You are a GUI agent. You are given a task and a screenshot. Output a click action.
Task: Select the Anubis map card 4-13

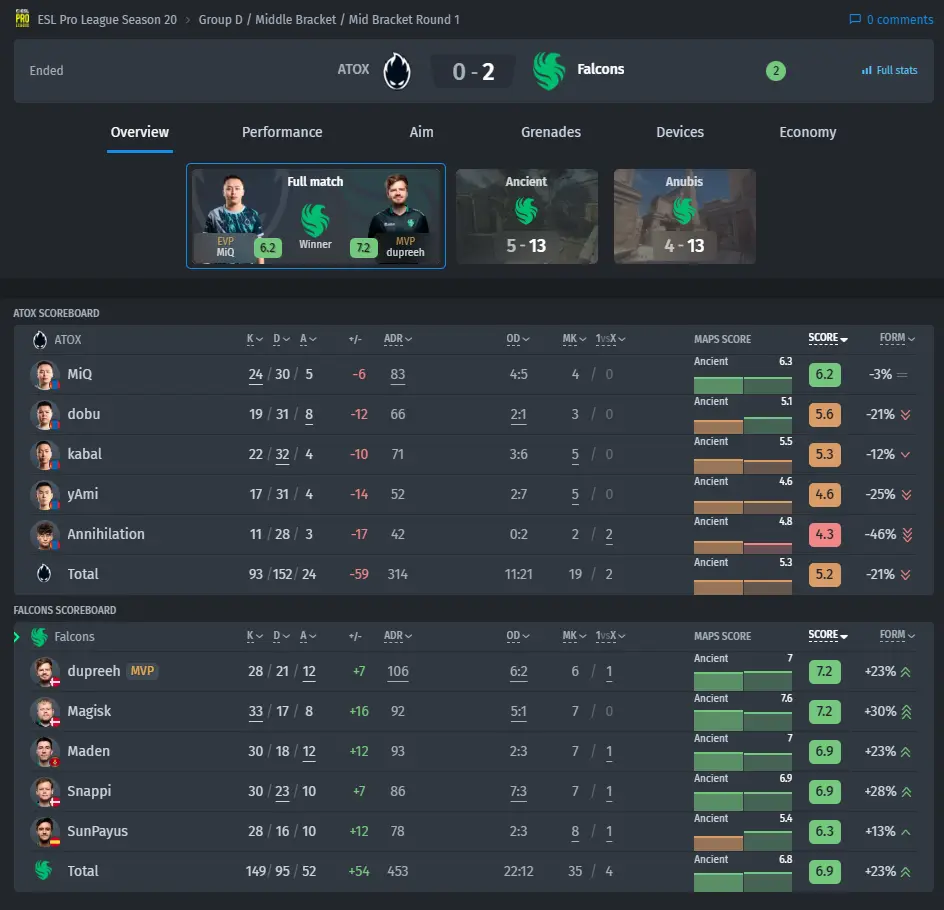point(685,216)
